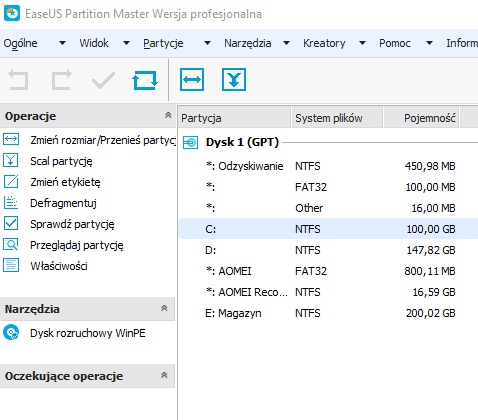Expand the dropdown arrow next to Widok

pyautogui.click(x=126, y=43)
